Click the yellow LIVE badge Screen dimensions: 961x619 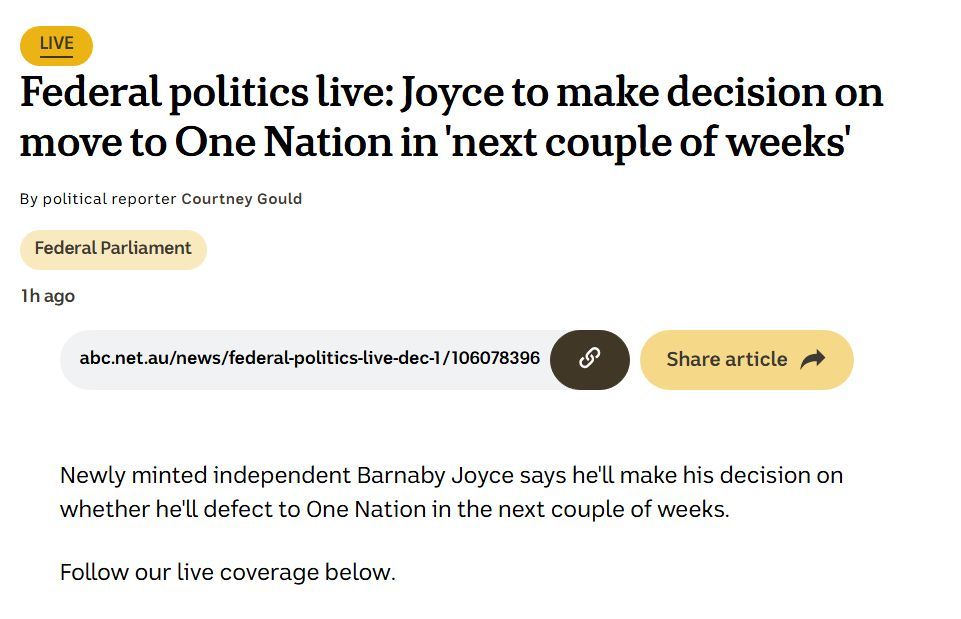(56, 45)
